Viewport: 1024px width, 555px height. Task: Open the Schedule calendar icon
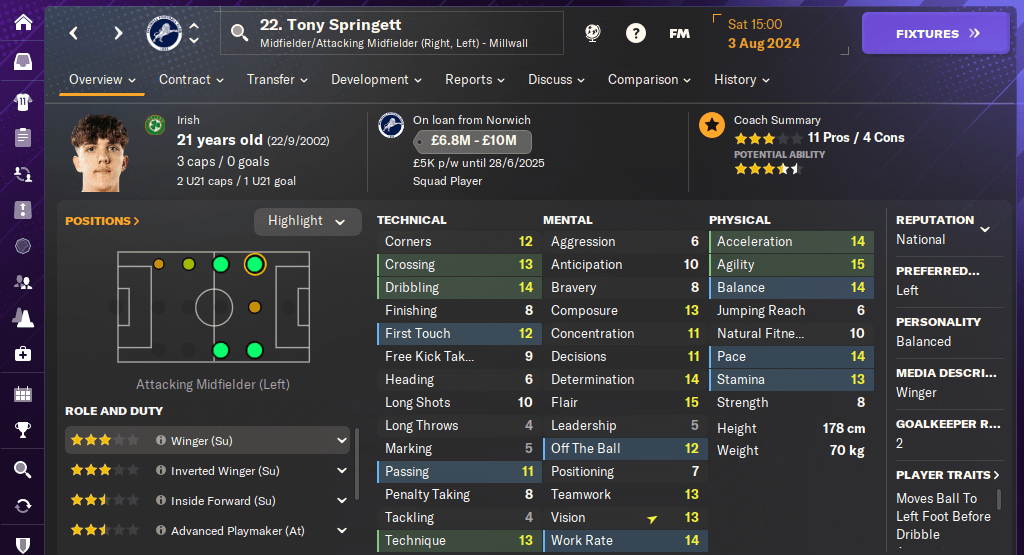click(22, 393)
